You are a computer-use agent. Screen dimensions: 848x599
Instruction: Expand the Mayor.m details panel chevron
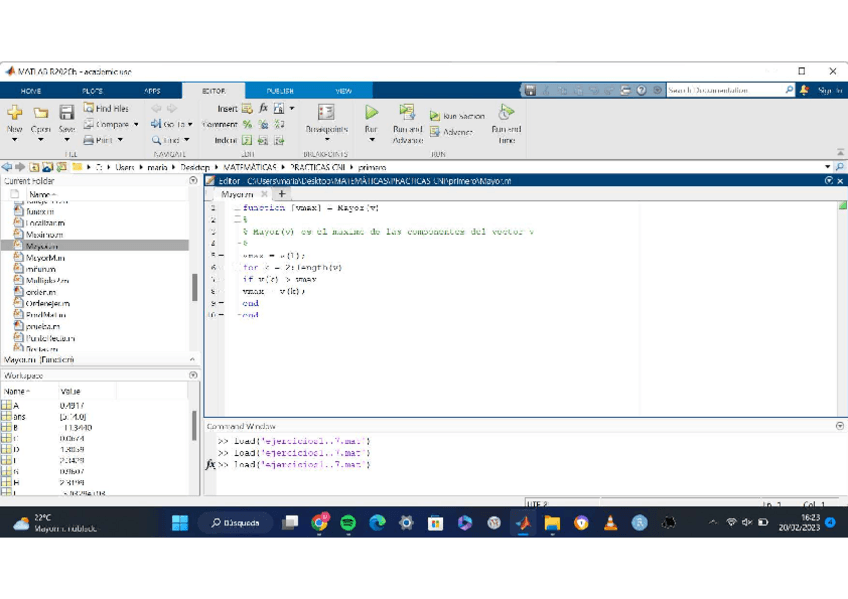coord(192,359)
